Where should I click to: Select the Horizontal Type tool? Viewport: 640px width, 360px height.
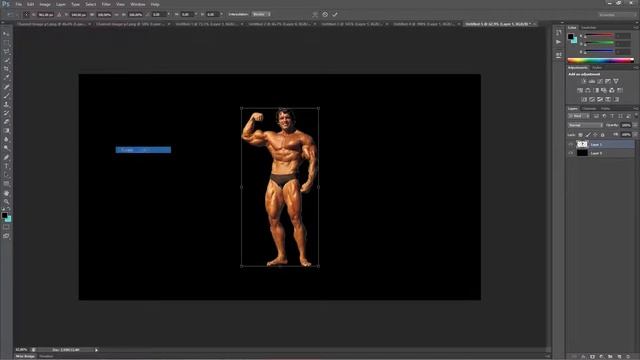6,166
